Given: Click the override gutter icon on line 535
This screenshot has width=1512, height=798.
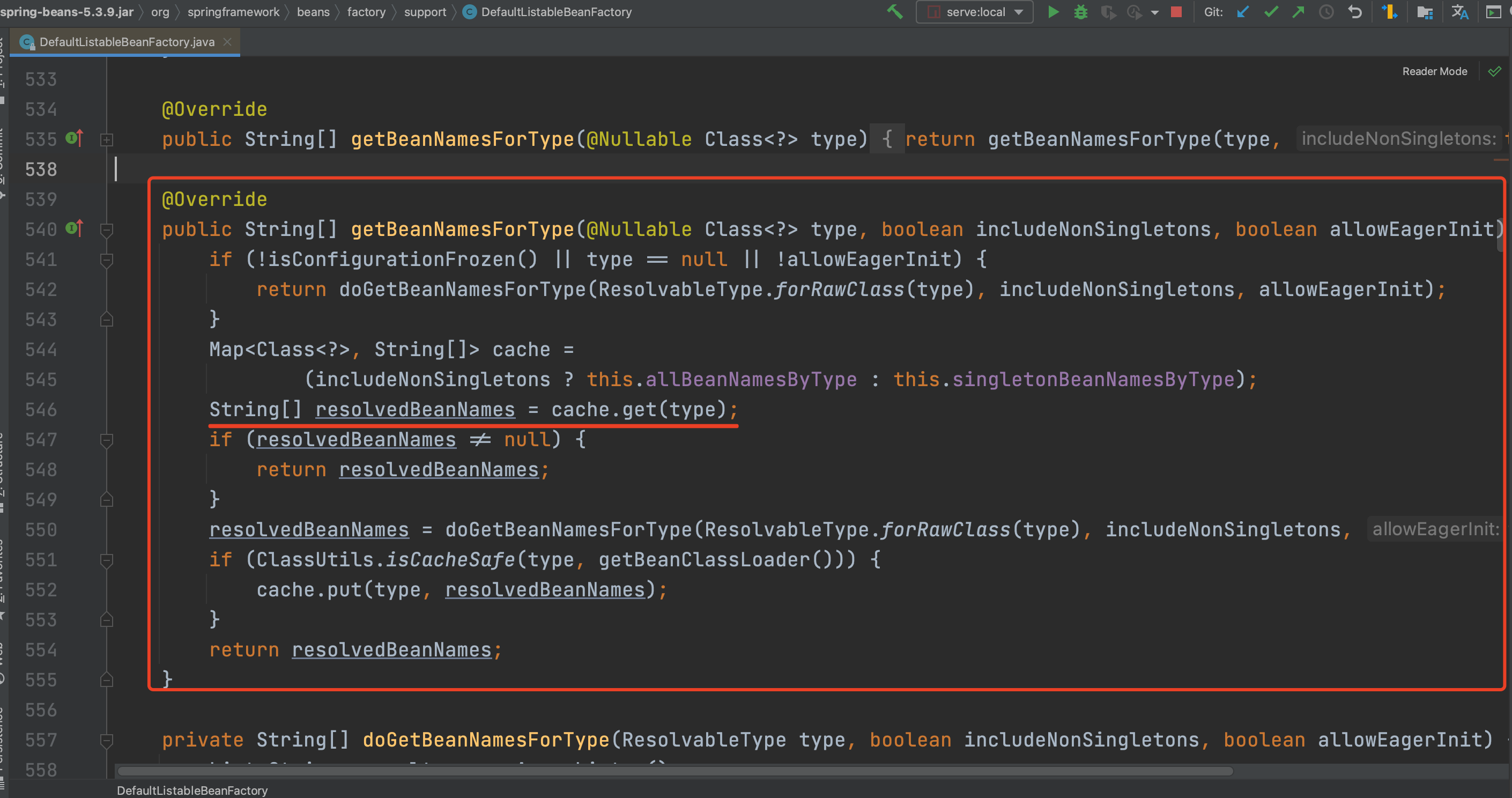Looking at the screenshot, I should pyautogui.click(x=75, y=138).
